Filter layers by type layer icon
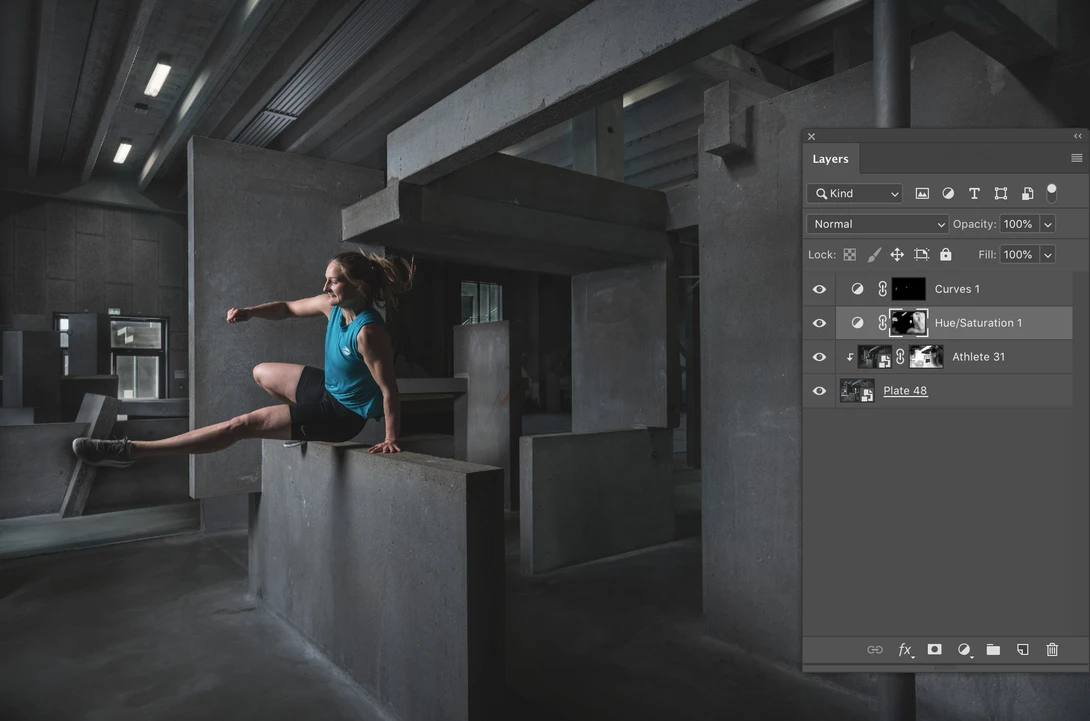Viewport: 1090px width, 721px height. pos(974,193)
